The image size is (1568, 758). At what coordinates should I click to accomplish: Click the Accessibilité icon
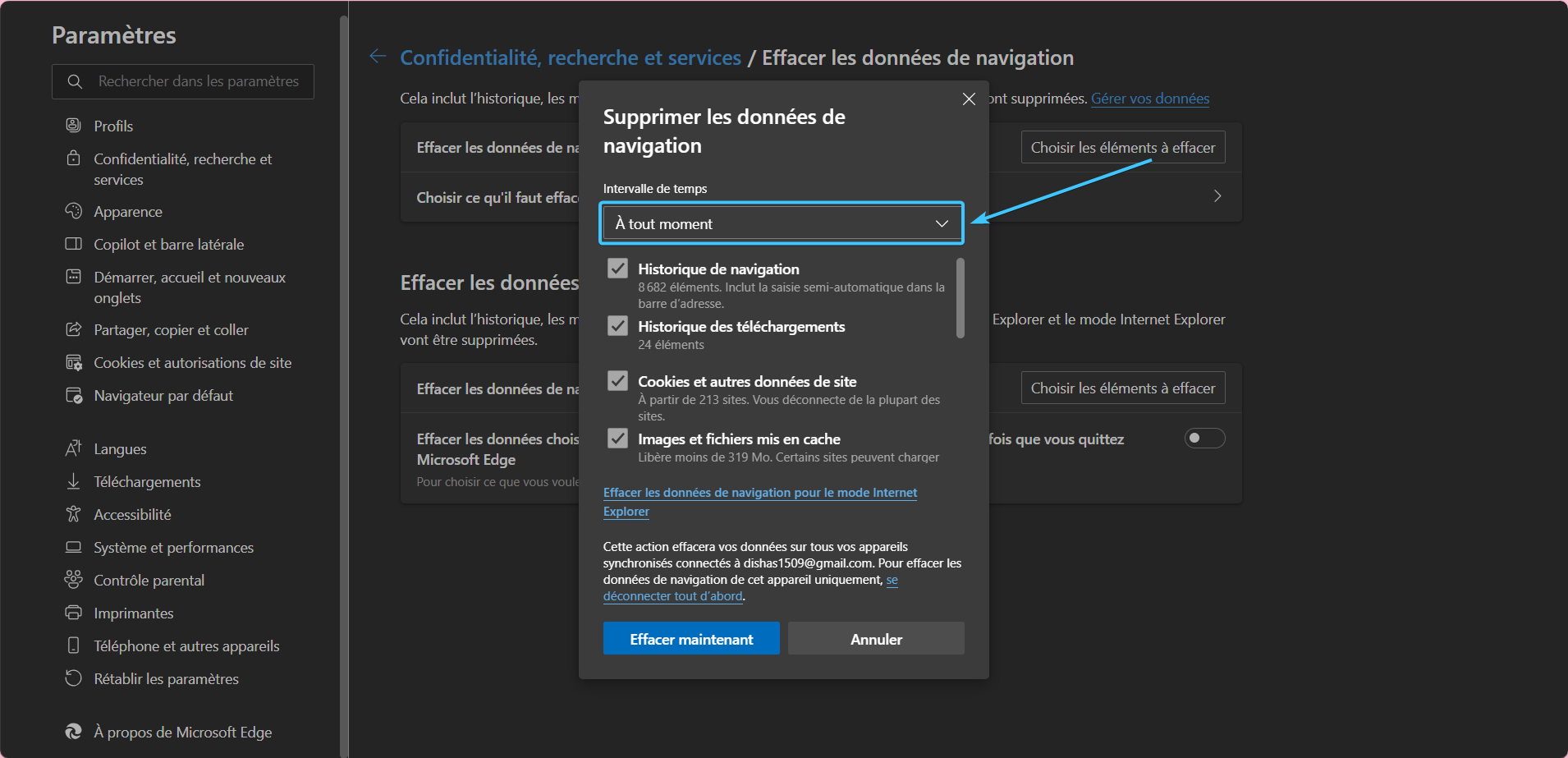pyautogui.click(x=73, y=514)
